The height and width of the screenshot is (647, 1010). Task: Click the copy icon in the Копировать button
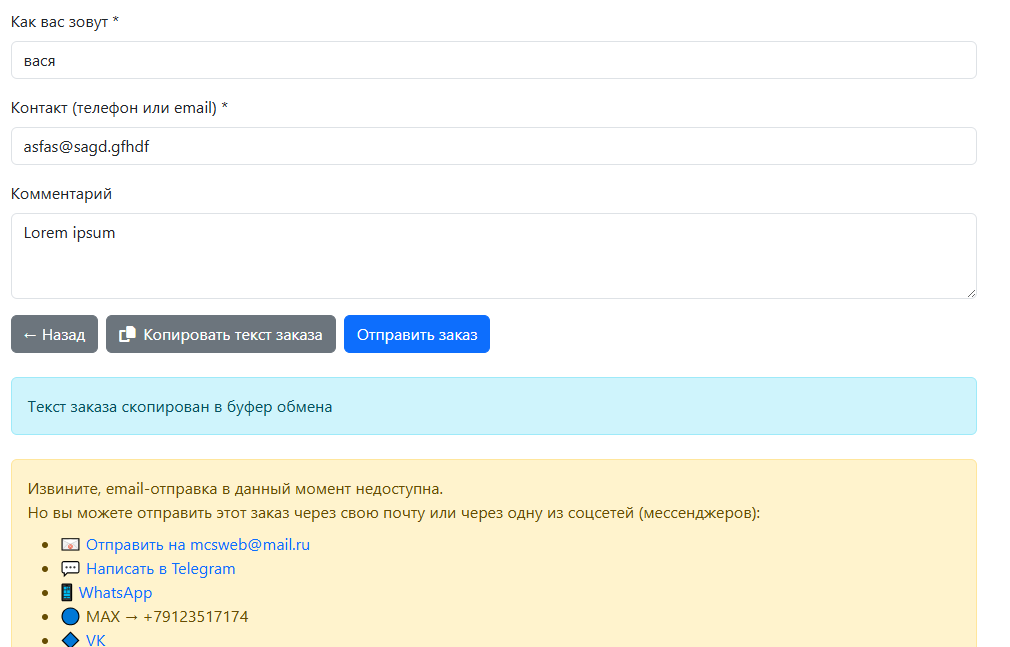127,335
